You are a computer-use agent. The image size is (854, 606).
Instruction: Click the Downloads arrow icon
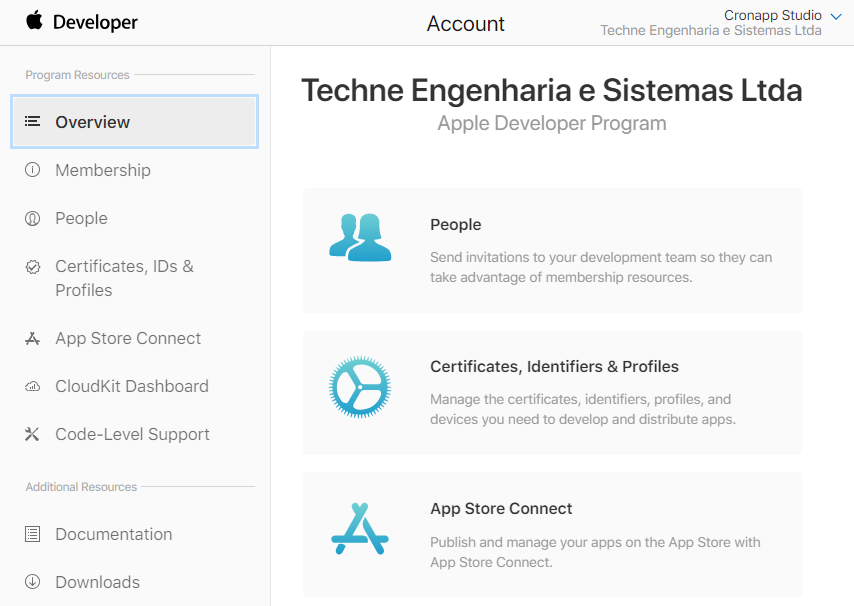(x=33, y=581)
